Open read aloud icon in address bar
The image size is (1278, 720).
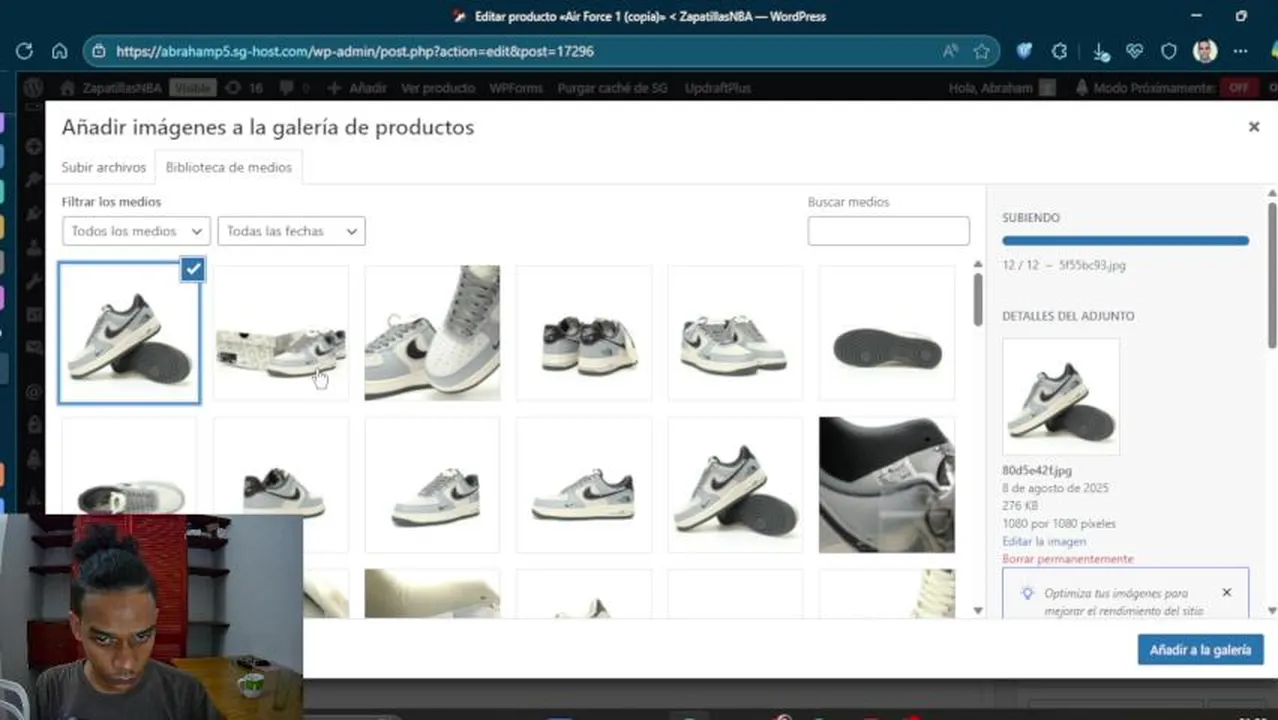click(x=950, y=51)
